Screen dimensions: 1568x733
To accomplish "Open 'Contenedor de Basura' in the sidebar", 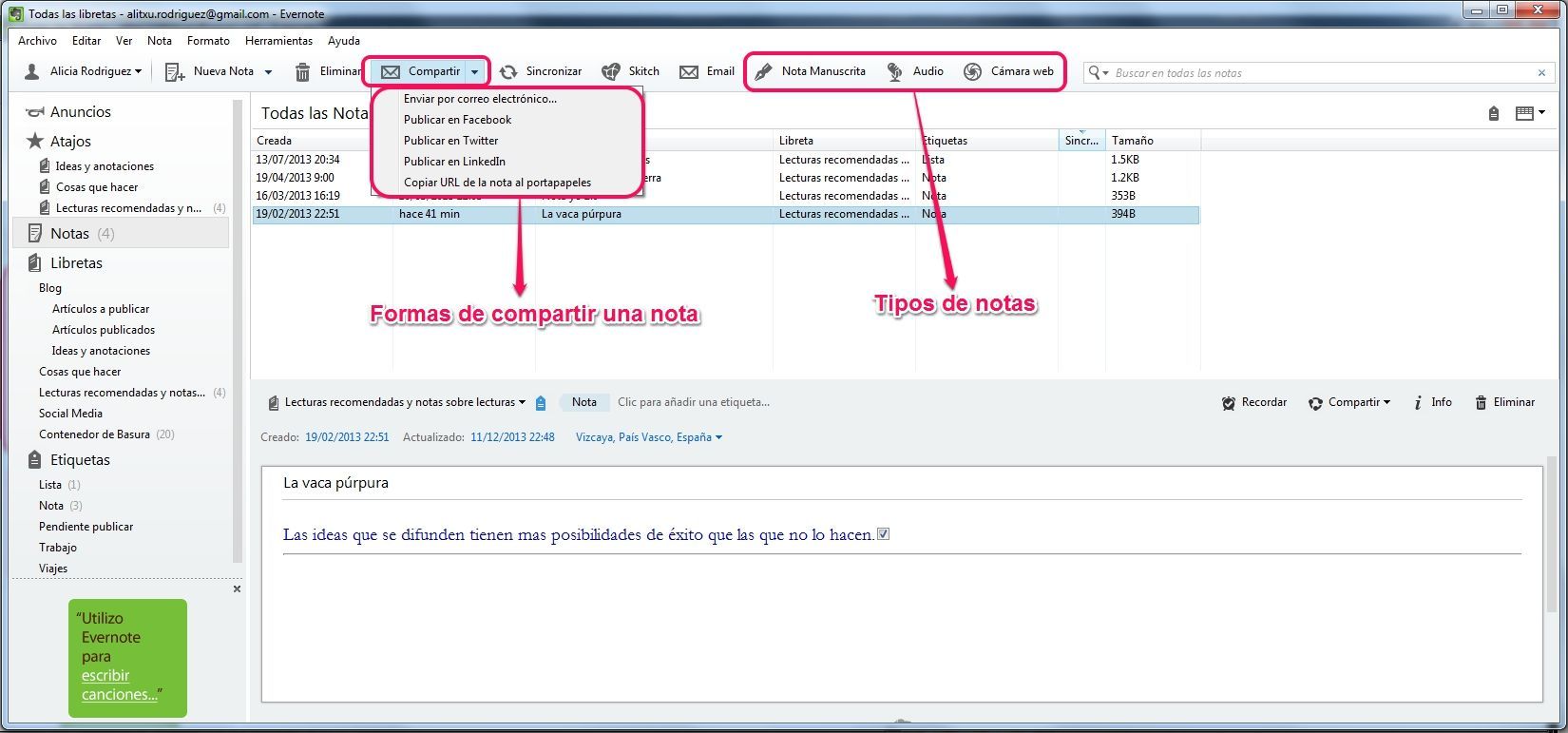I will click(106, 434).
